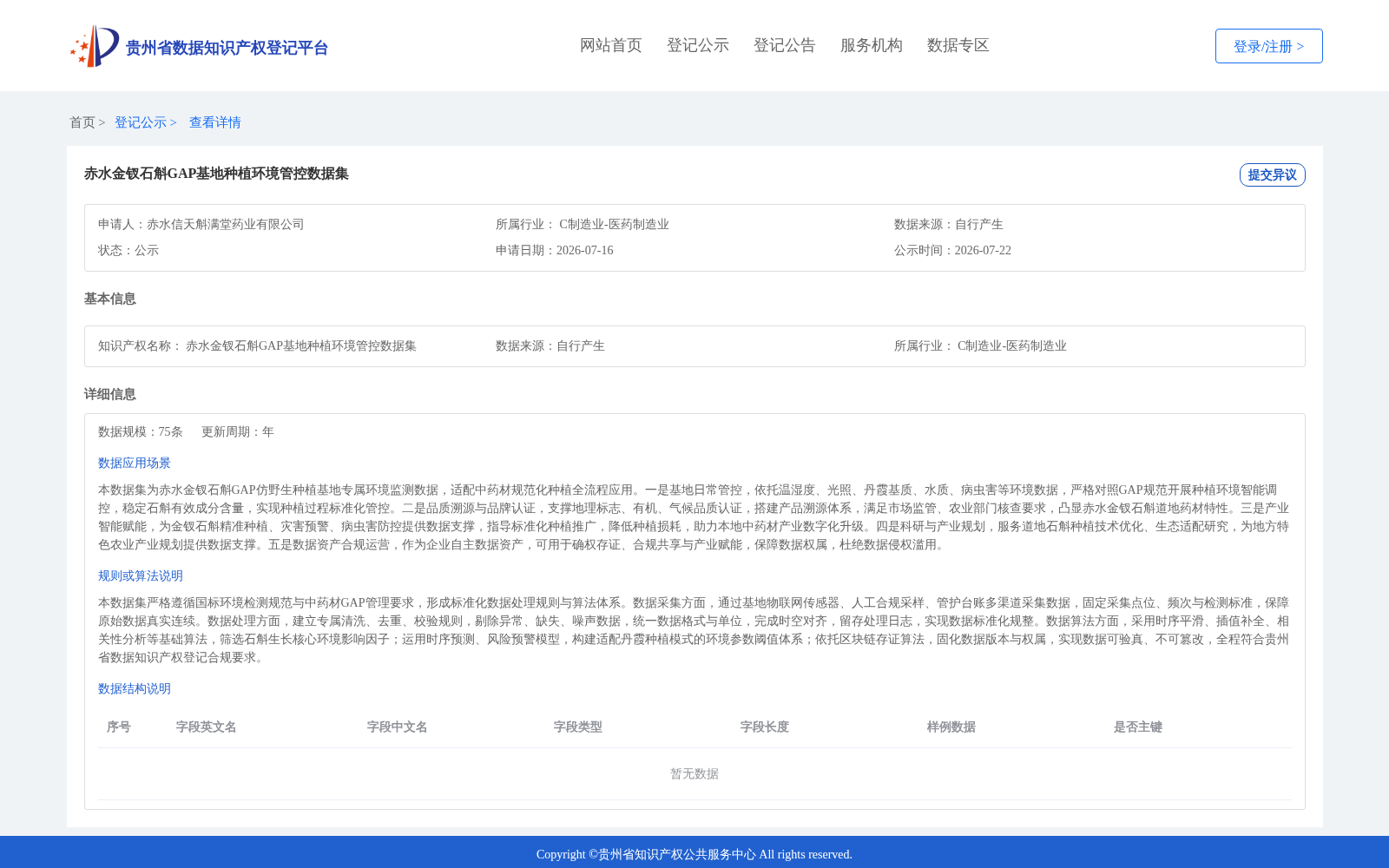Click the 知识产权名称 field in 基本信息

[x=257, y=345]
